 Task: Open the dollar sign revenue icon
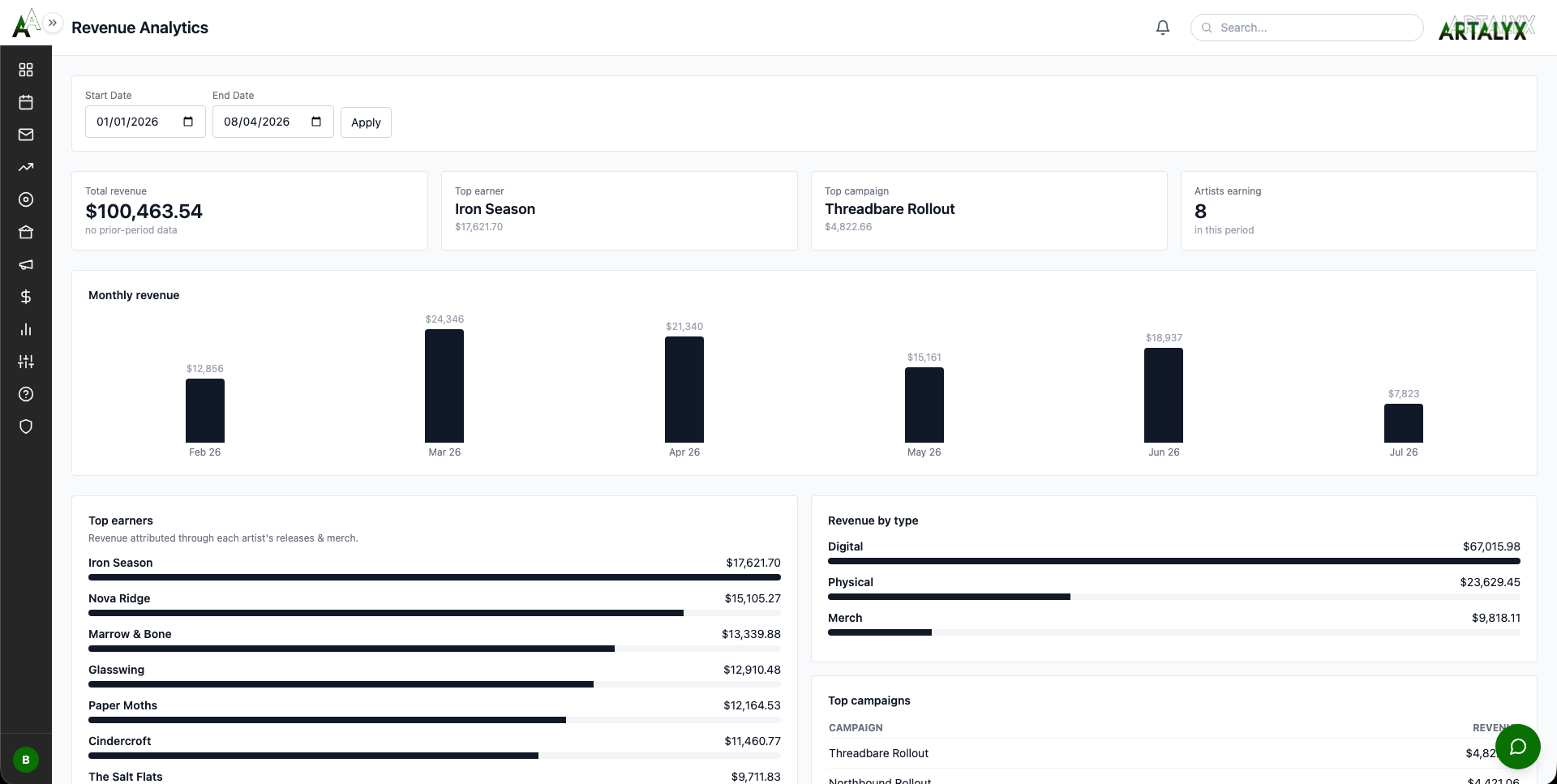26,297
